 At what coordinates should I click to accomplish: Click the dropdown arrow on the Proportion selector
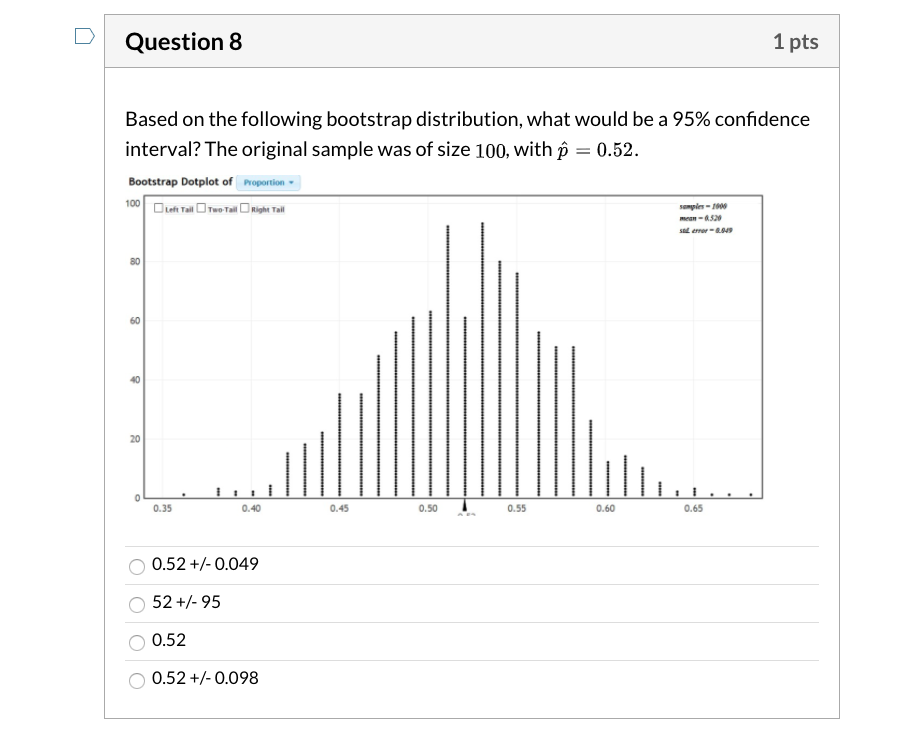point(290,183)
